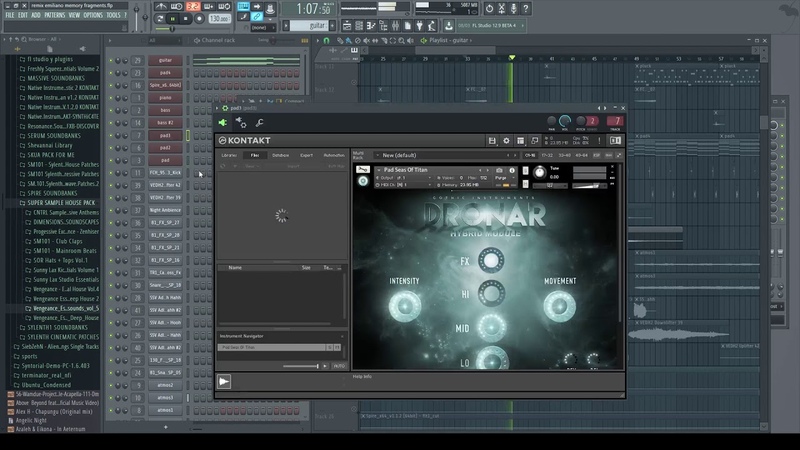The height and width of the screenshot is (450, 800).
Task: Open Kontakt options gear icon
Action: pos(506,141)
